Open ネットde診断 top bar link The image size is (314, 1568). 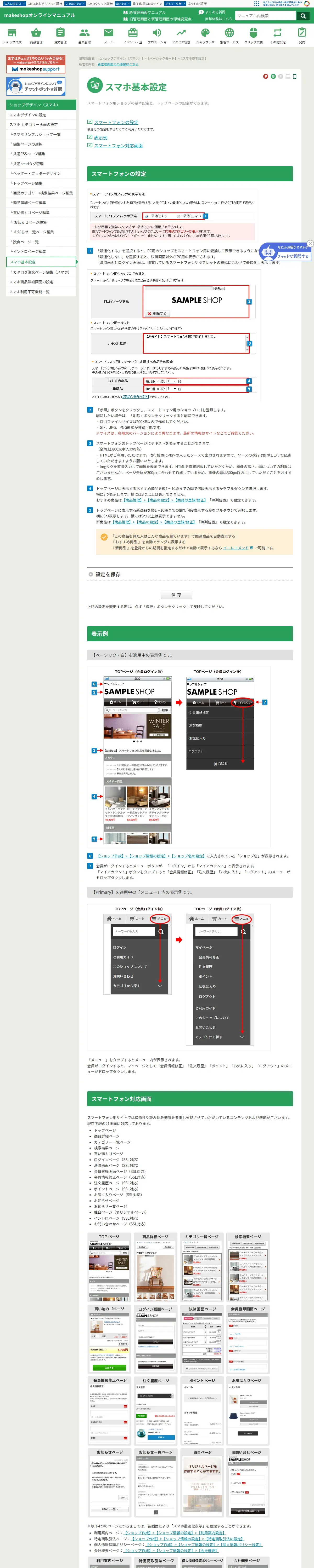point(197,4)
